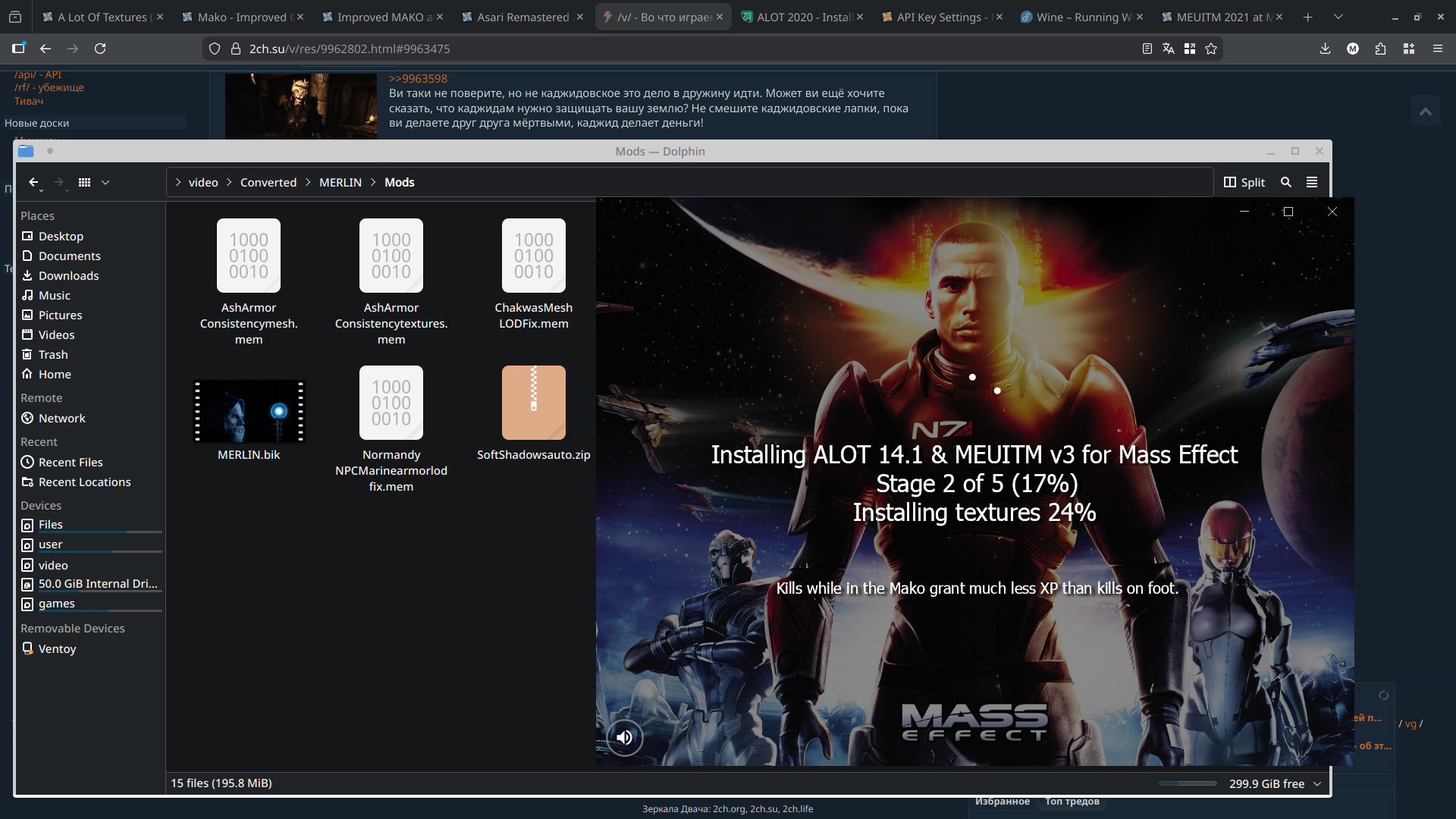
Task: Open Dolphin hamburger menu
Action: 1312,182
